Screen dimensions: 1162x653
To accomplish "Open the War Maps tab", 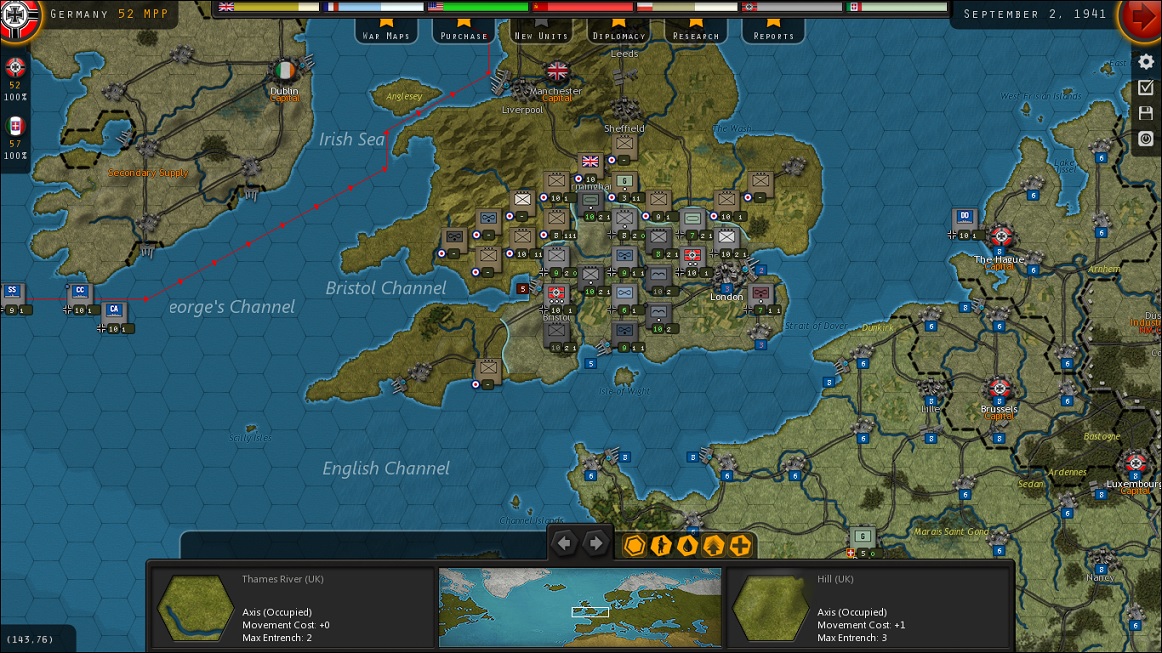I will [x=386, y=31].
